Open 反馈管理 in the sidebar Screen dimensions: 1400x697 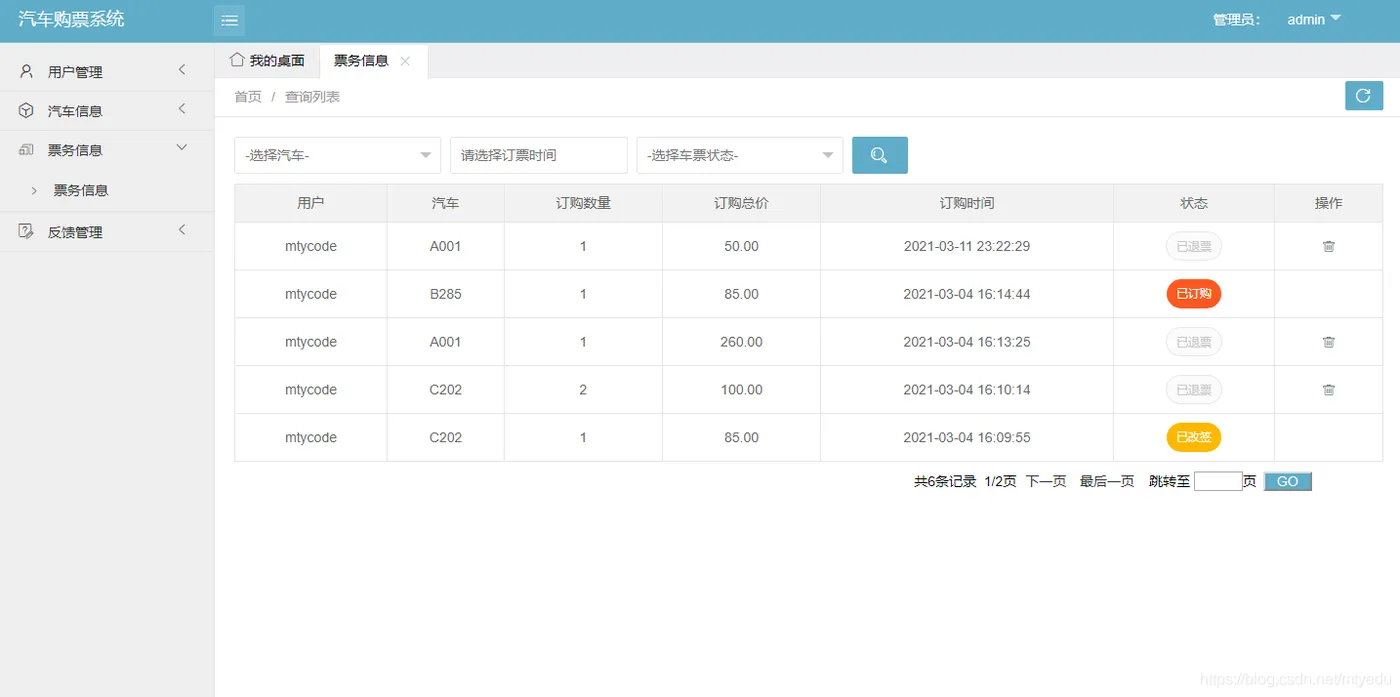click(x=107, y=232)
